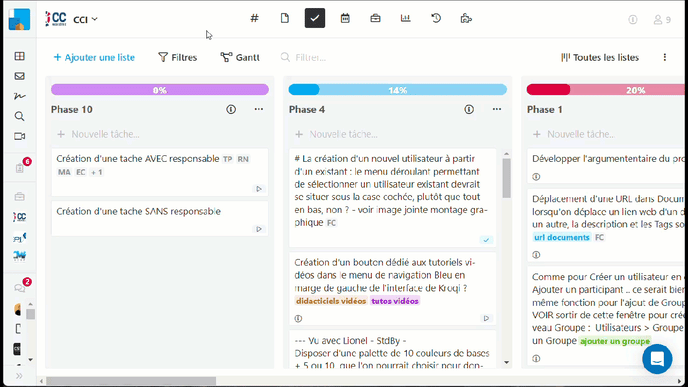The height and width of the screenshot is (387, 688).
Task: Open the chart statistics icon
Action: click(x=405, y=18)
